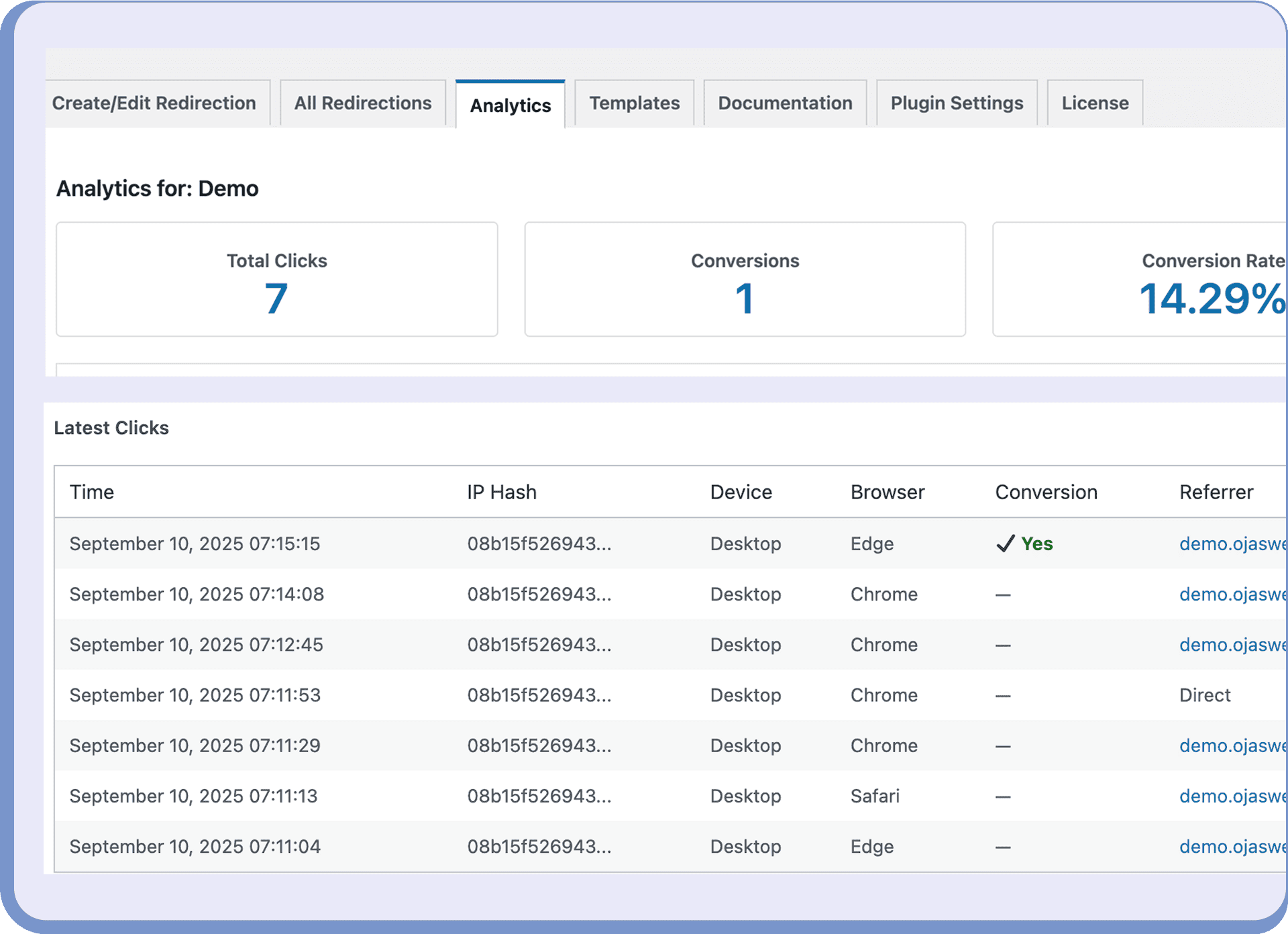Click the Conversions stat card
Image resolution: width=1288 pixels, height=934 pixels.
pos(745,280)
